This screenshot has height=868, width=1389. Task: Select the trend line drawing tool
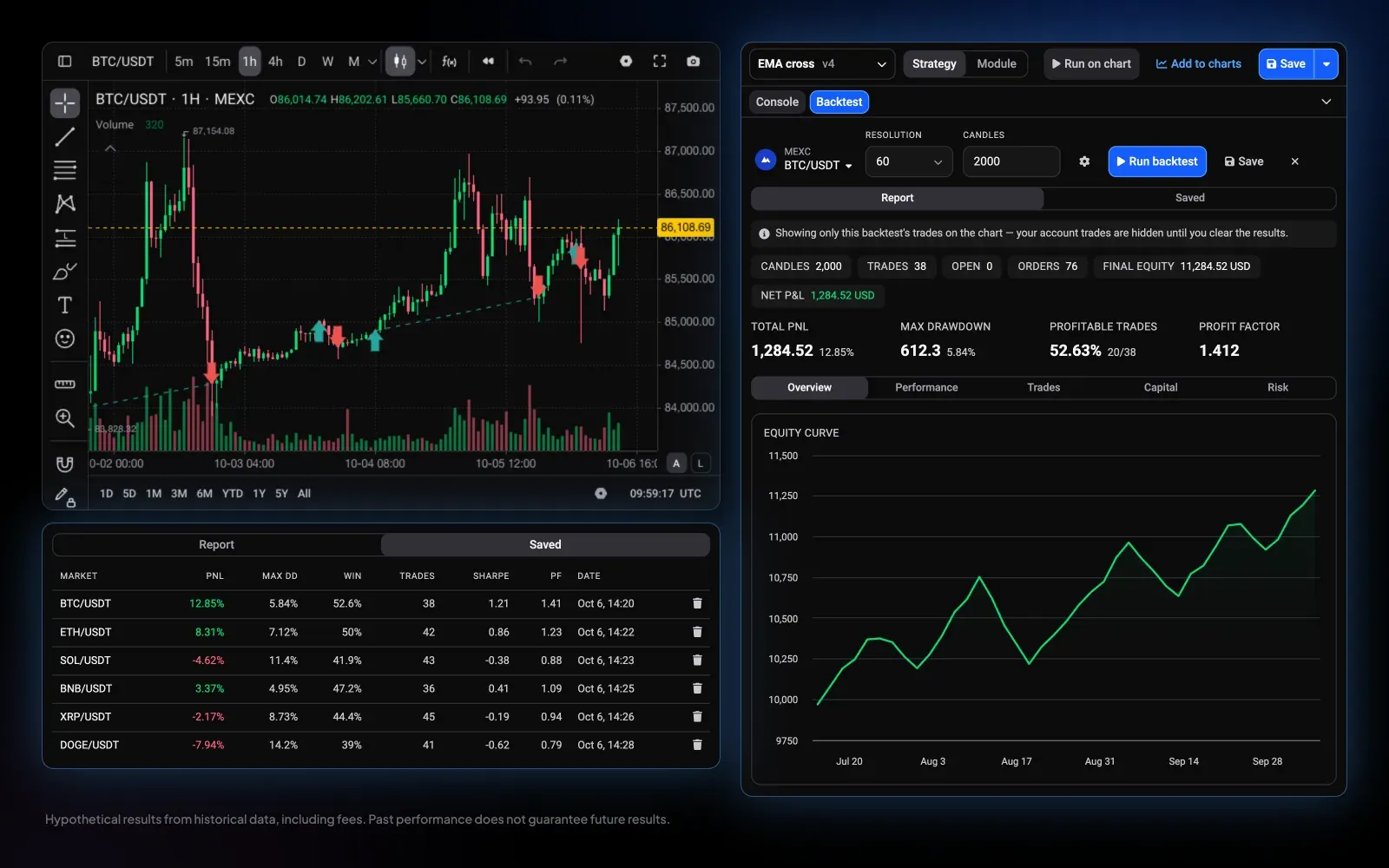[65, 137]
